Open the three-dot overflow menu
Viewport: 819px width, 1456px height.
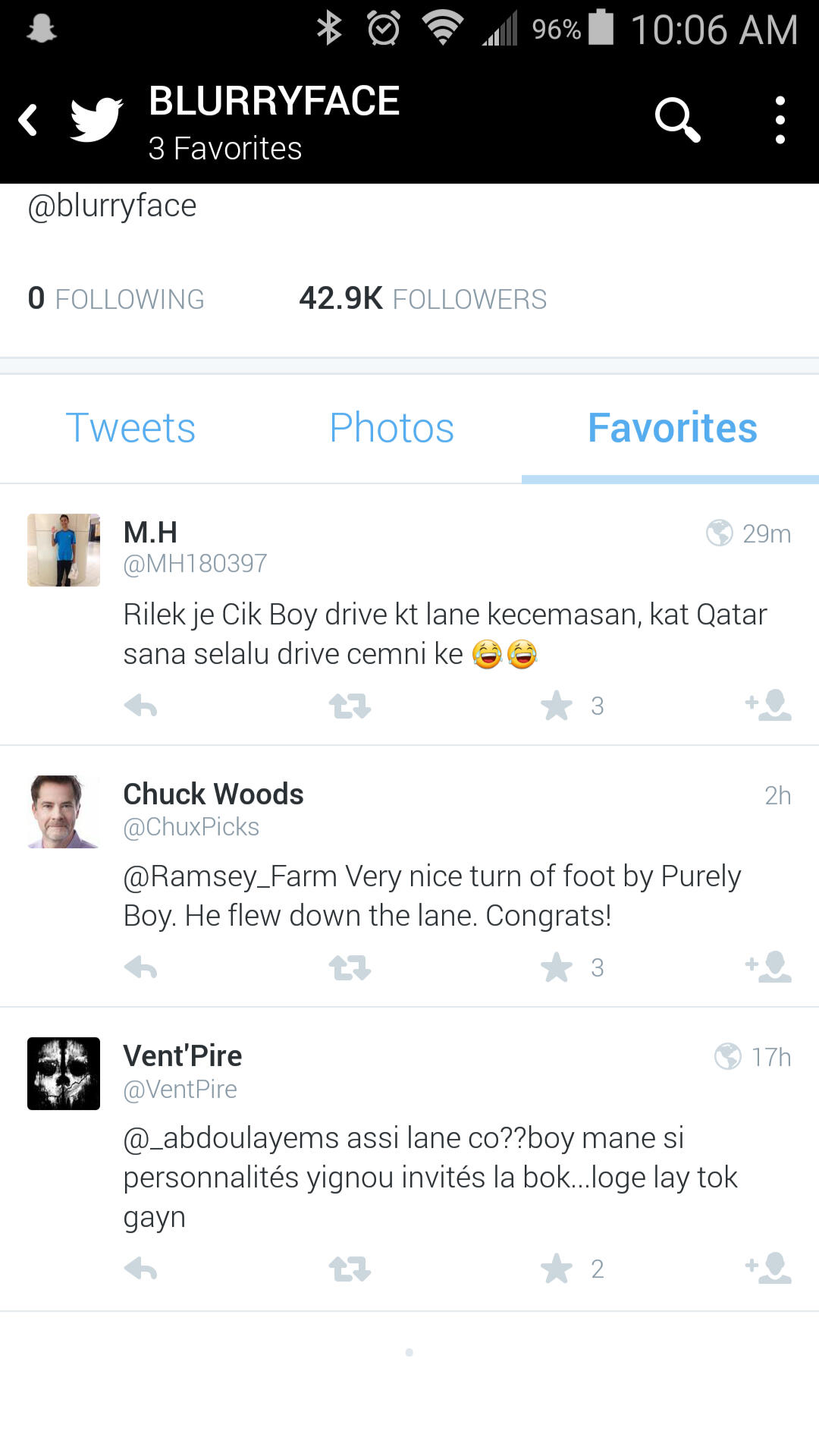tap(780, 120)
